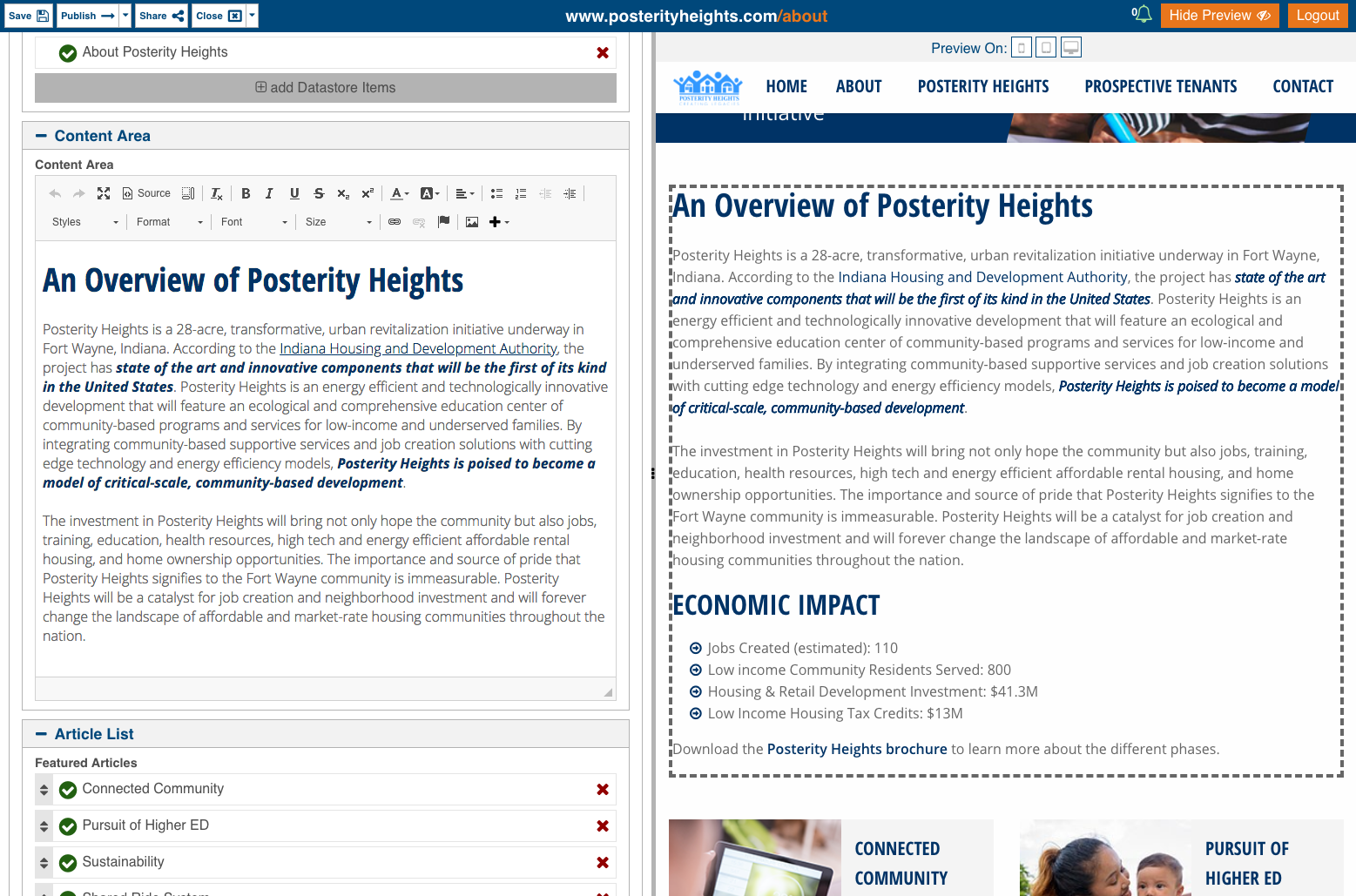Open Format dropdown
Image resolution: width=1356 pixels, height=896 pixels.
pyautogui.click(x=169, y=222)
